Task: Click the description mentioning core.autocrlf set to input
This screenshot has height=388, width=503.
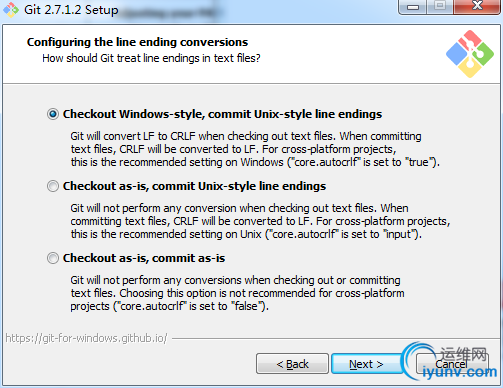Action: point(260,221)
